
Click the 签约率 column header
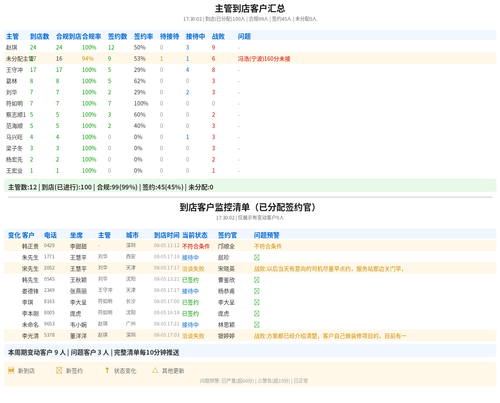(143, 36)
